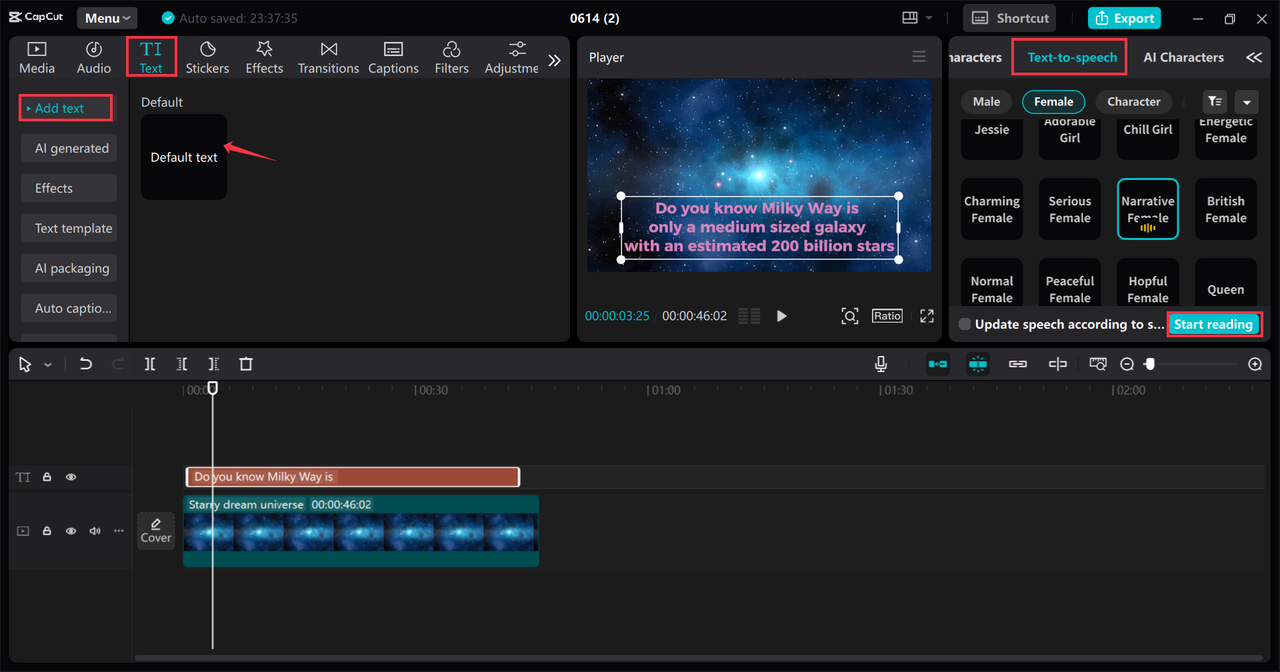Choose the British Female voice

click(x=1226, y=209)
